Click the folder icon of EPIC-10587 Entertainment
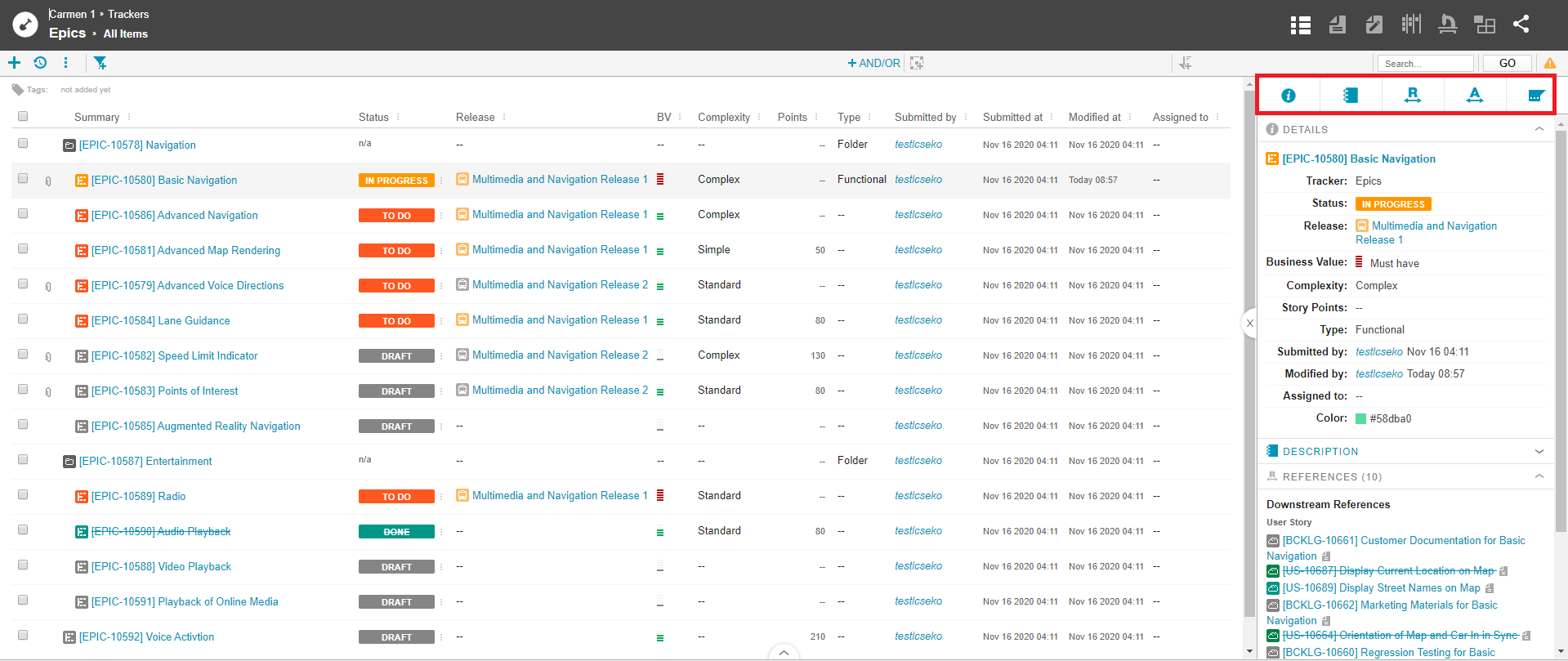The height and width of the screenshot is (661, 1568). tap(69, 462)
